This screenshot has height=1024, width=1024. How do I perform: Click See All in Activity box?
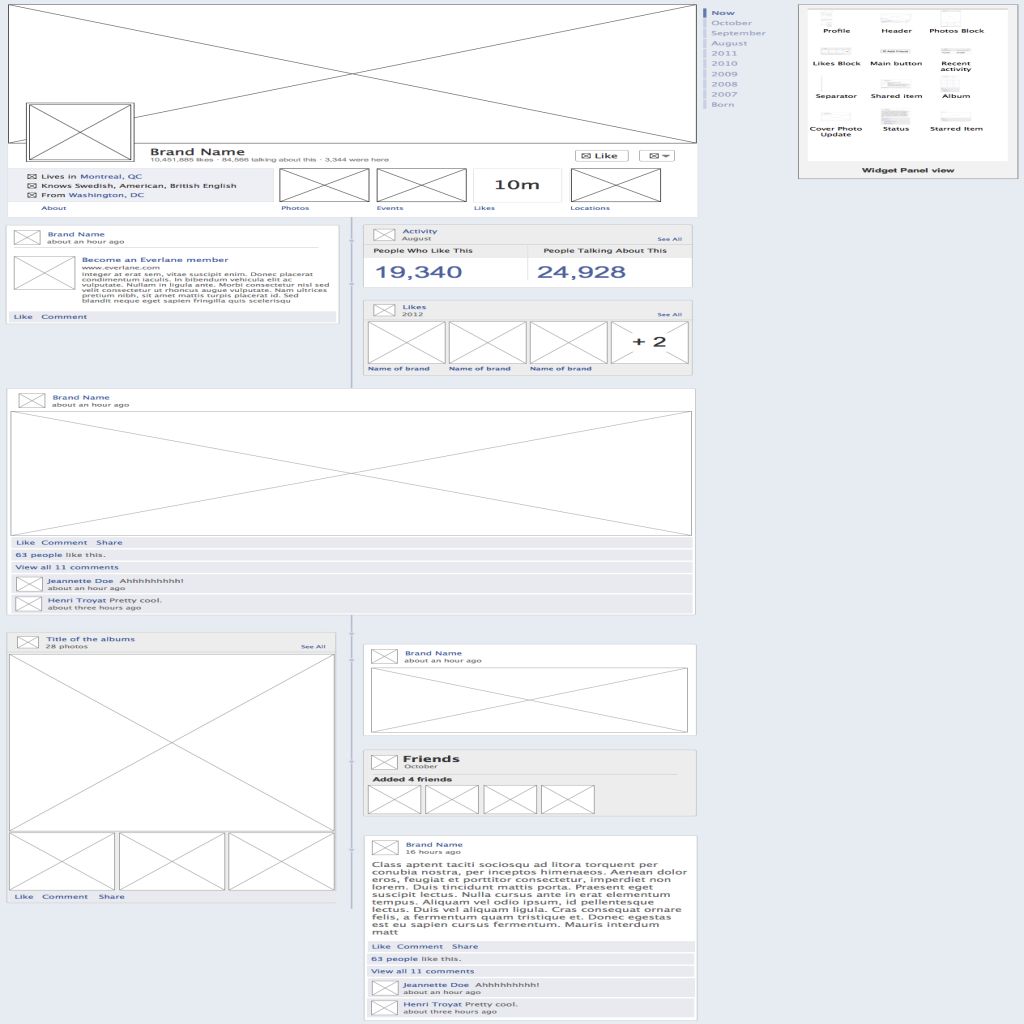click(x=669, y=240)
